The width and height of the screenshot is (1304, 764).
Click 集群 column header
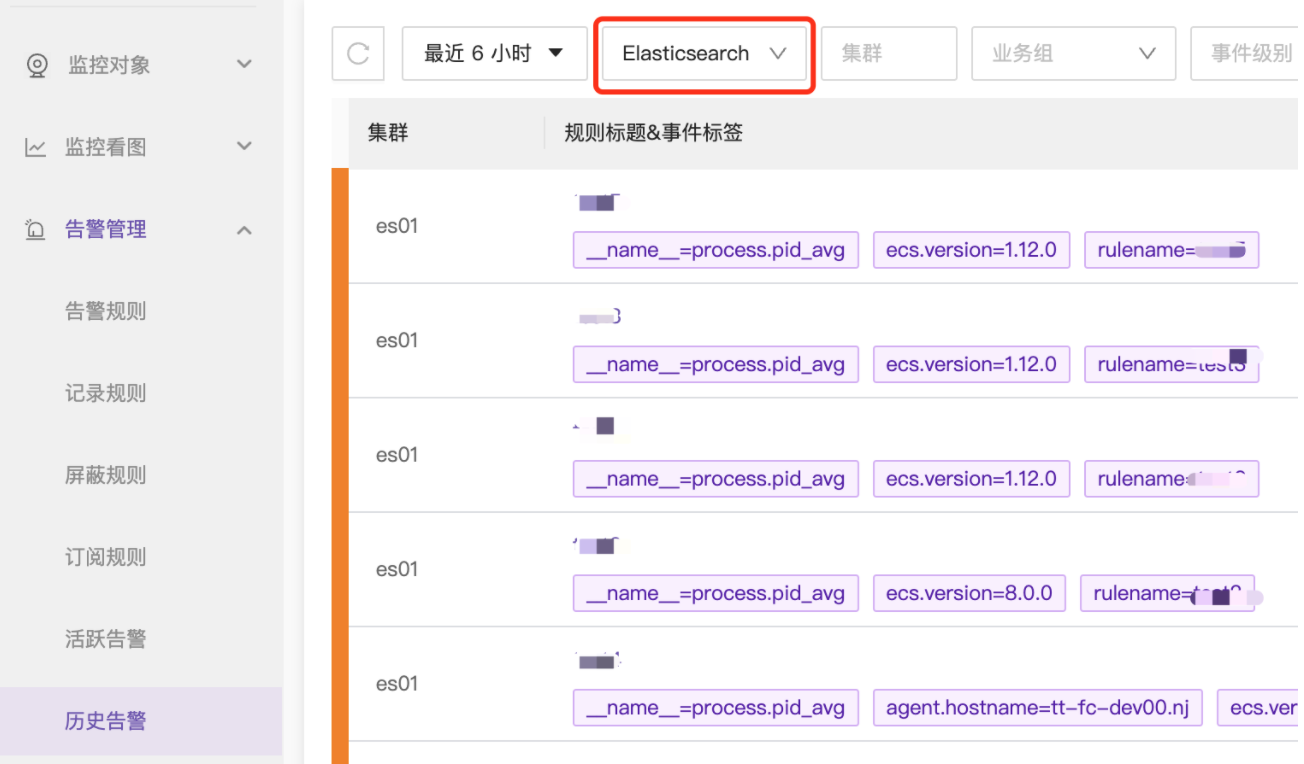[x=388, y=133]
